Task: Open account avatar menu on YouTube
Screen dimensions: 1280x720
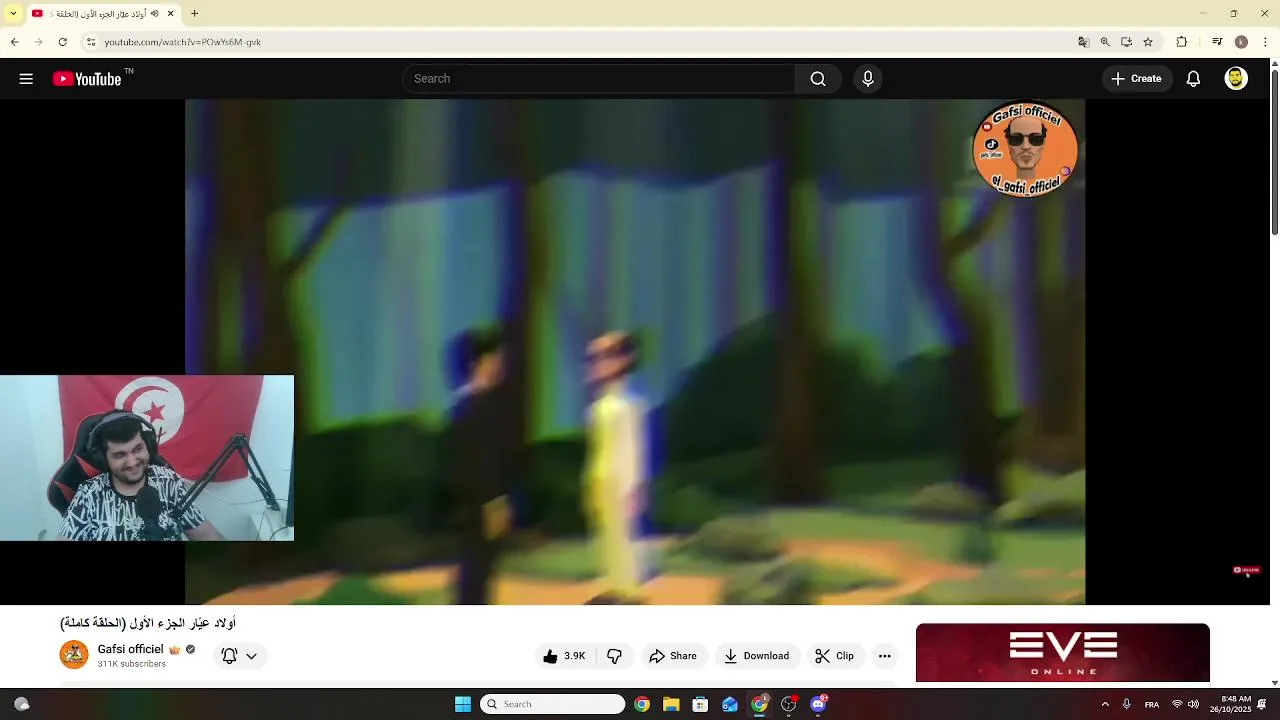Action: (x=1236, y=79)
